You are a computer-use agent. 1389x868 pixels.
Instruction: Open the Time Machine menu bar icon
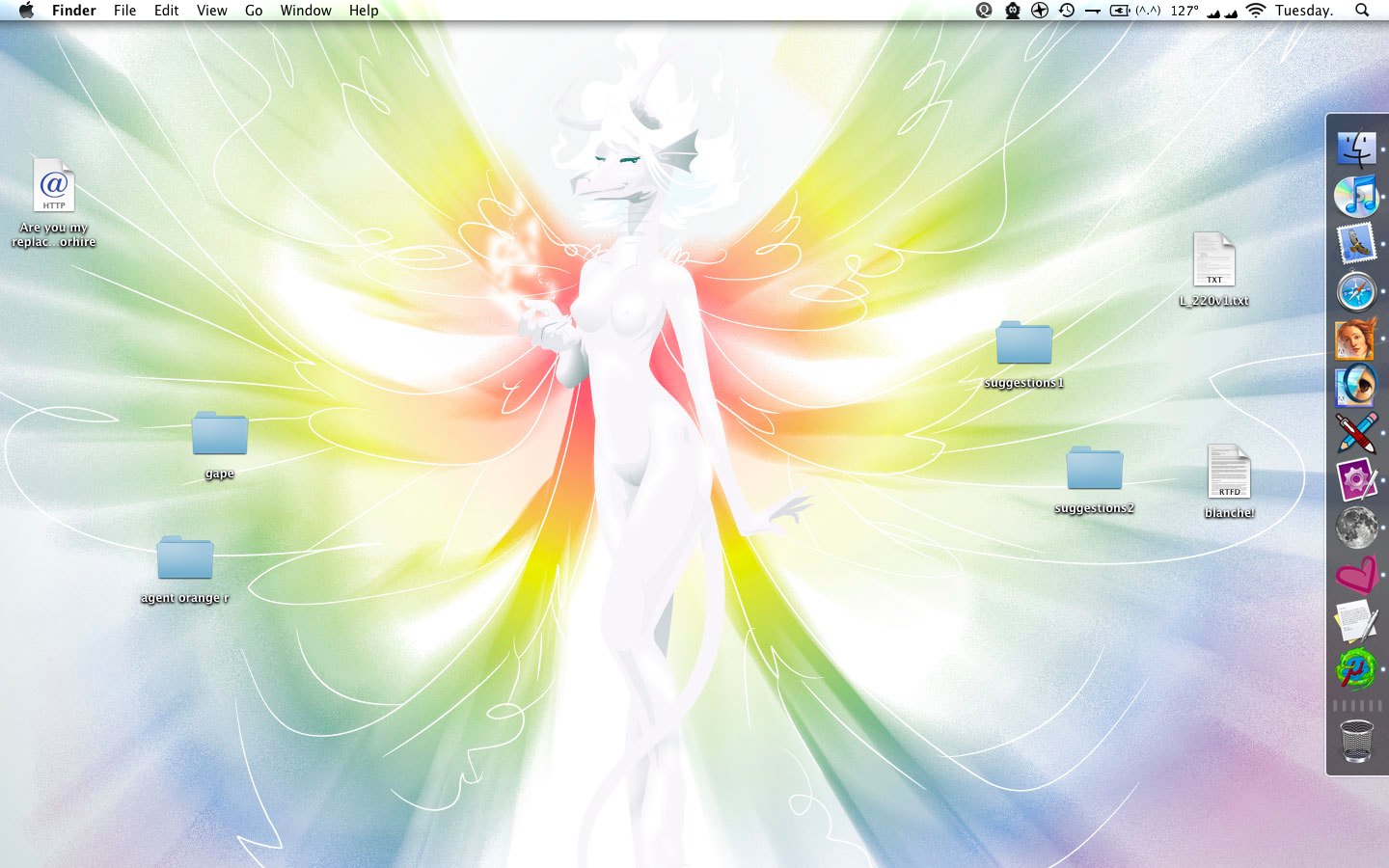tap(1066, 11)
